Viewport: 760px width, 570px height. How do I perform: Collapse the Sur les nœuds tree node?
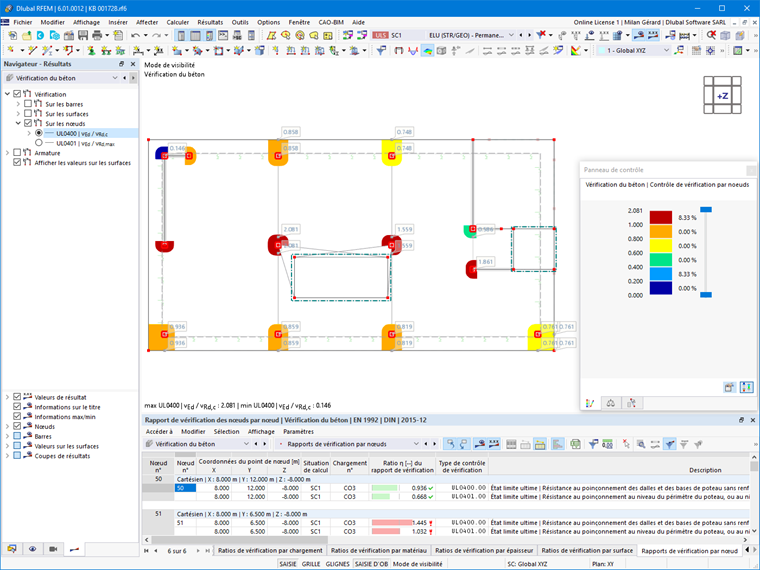coord(18,123)
